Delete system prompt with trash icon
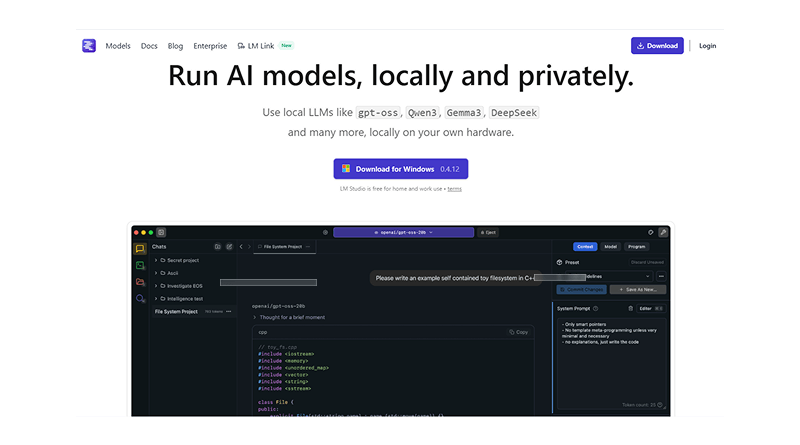Screen dimensions: 800x445 pos(630,308)
